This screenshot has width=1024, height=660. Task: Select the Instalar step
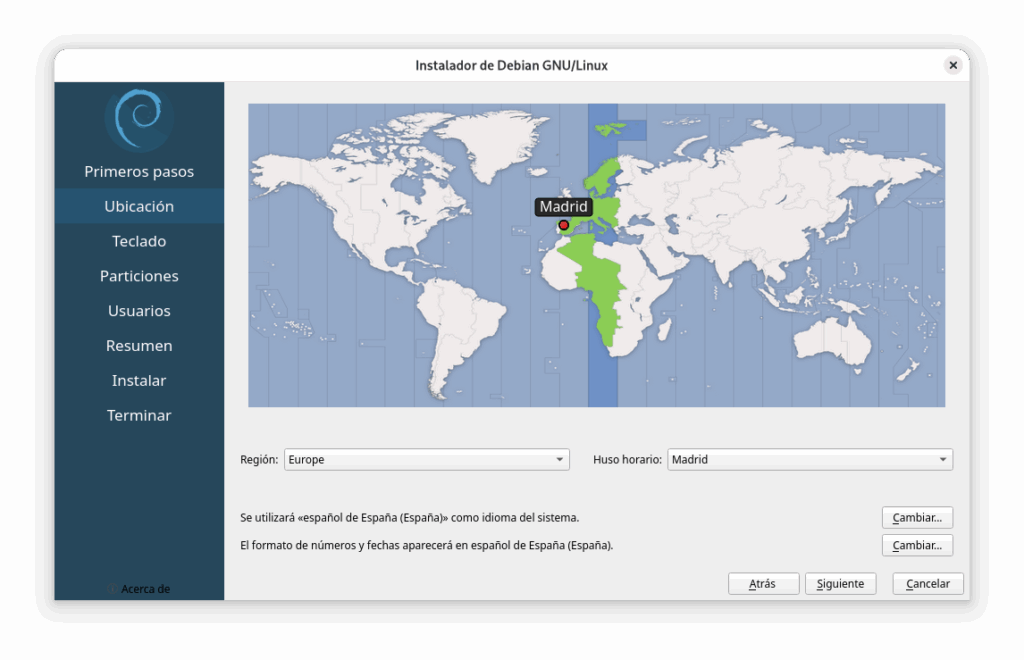coord(139,381)
